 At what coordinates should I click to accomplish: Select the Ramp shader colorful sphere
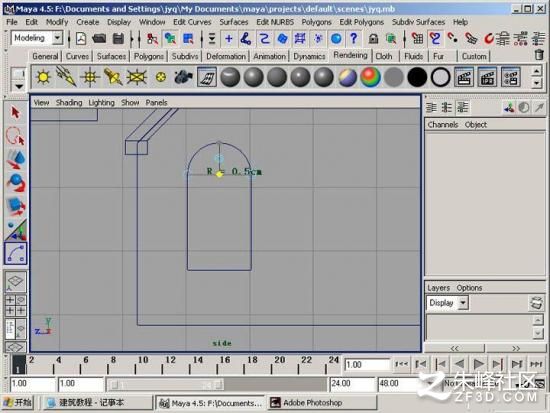point(370,77)
